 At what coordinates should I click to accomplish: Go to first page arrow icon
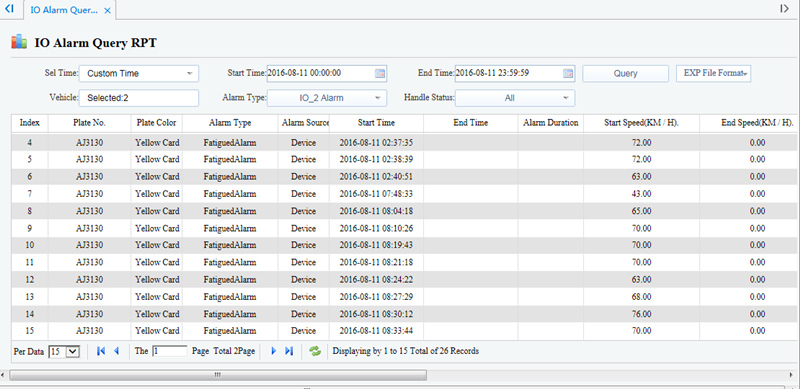pos(101,351)
